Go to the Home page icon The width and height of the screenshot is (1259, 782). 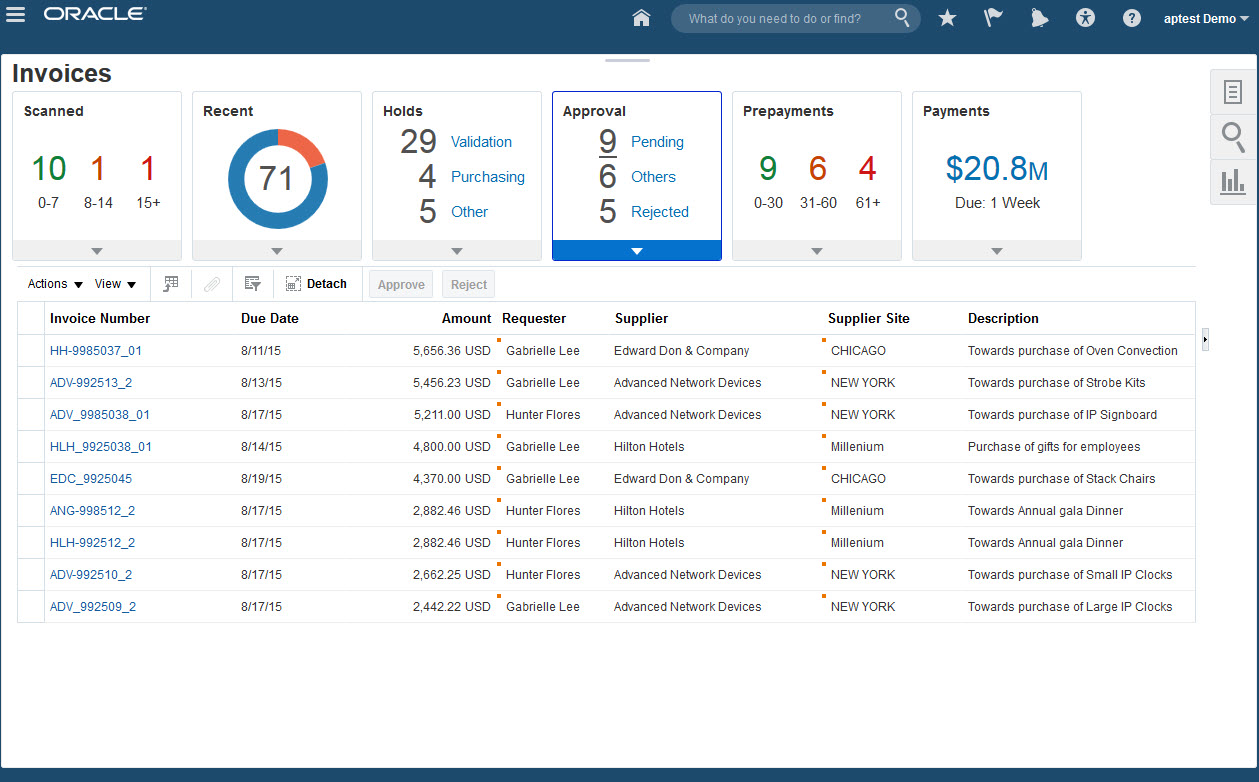[642, 18]
